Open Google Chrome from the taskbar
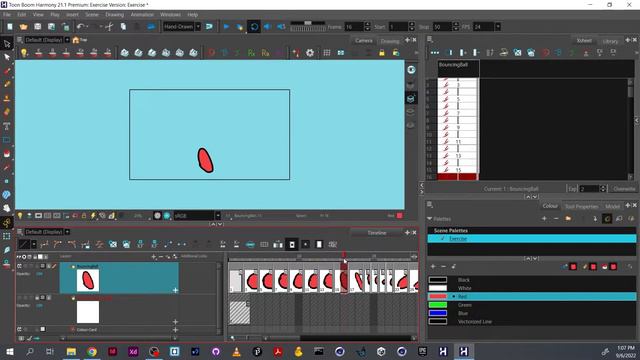 pyautogui.click(x=92, y=351)
